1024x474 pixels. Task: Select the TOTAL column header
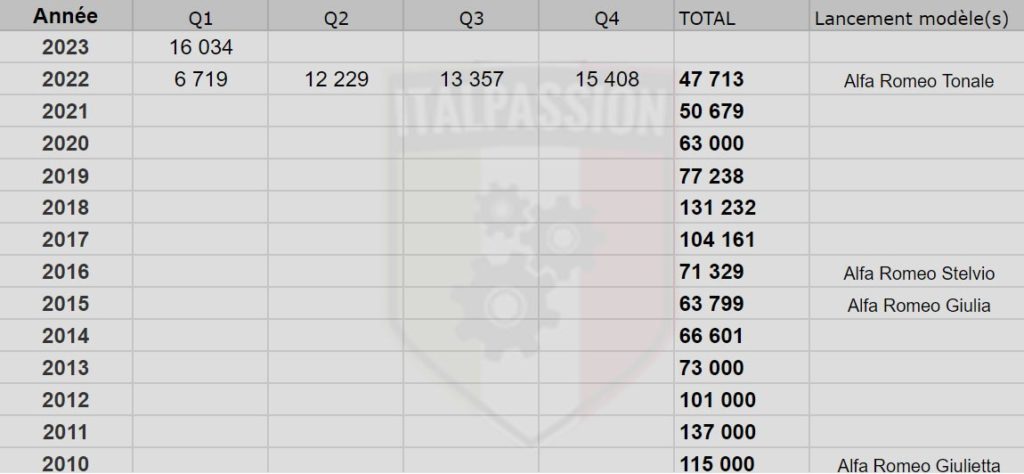[742, 16]
